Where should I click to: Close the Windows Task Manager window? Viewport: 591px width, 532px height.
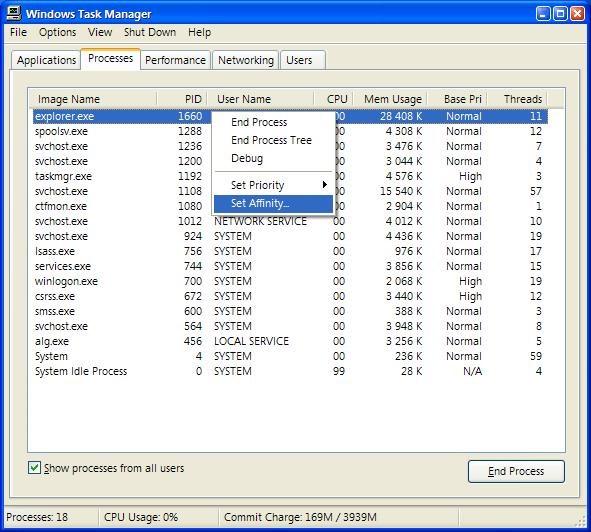[x=577, y=14]
